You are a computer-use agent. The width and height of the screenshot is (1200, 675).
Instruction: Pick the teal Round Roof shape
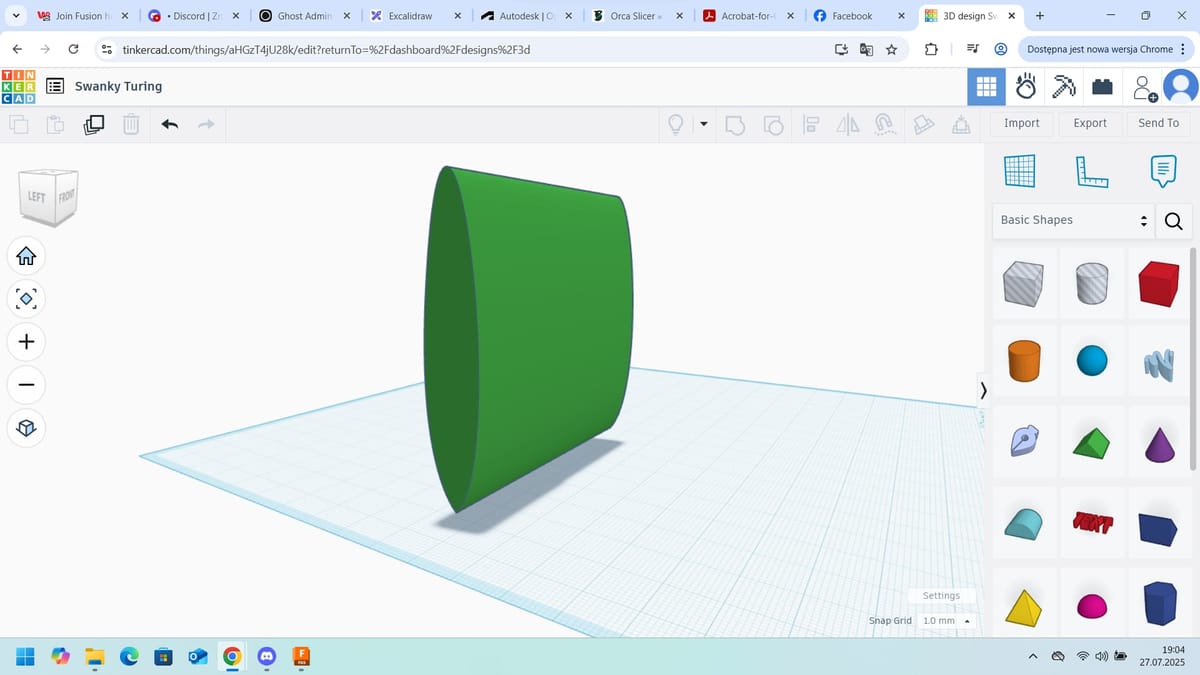point(1024,523)
